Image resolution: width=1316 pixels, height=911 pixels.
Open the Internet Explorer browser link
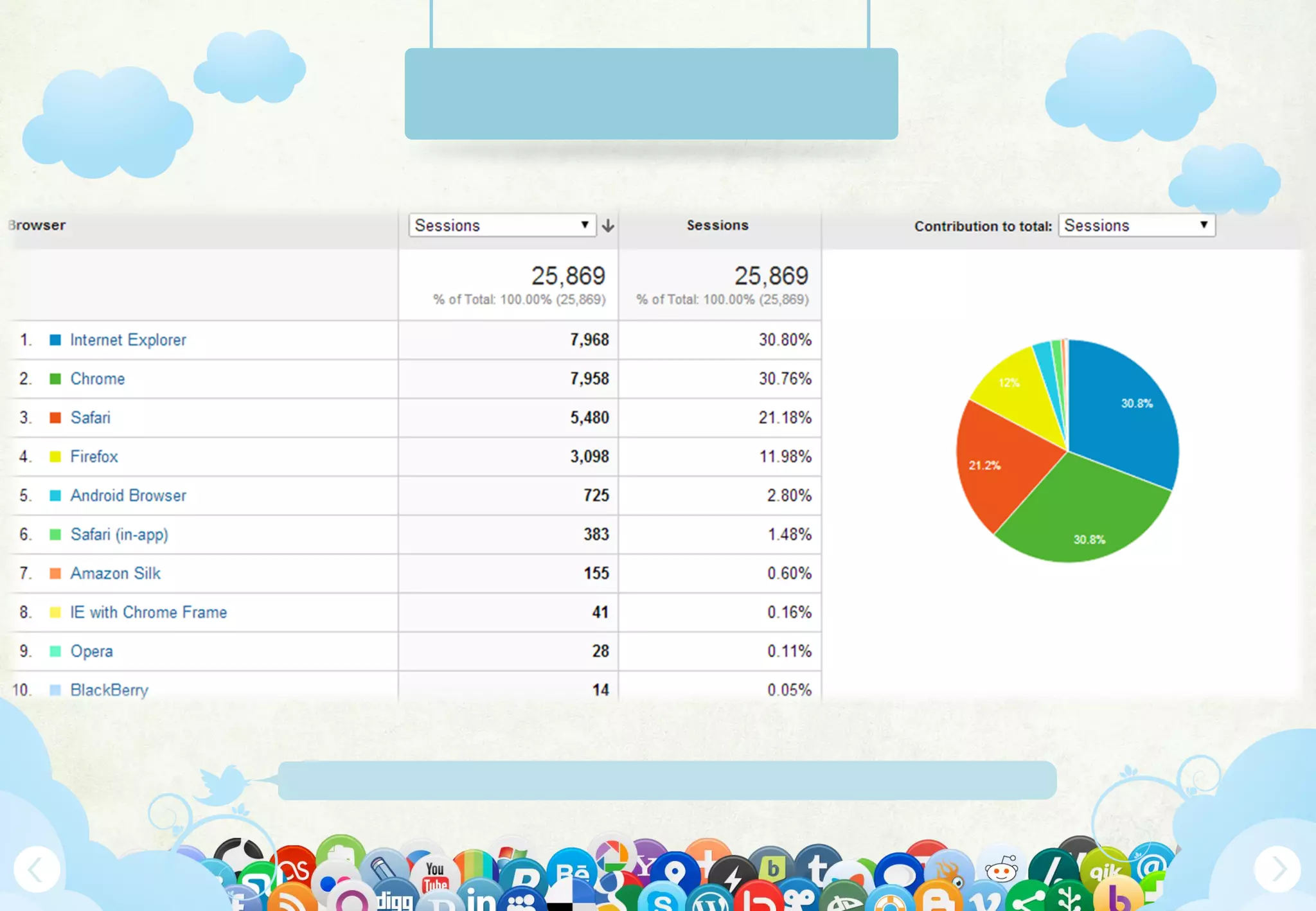[x=128, y=340]
